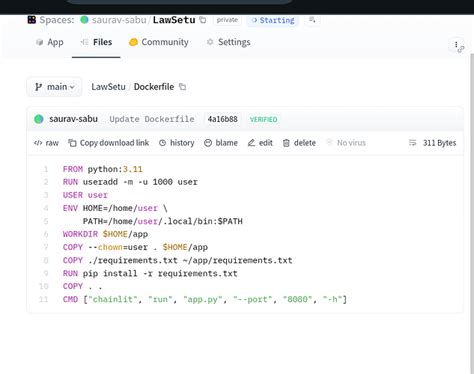Open saurav-sabu commit author link
Screen dimensions: 474x374
(x=73, y=119)
